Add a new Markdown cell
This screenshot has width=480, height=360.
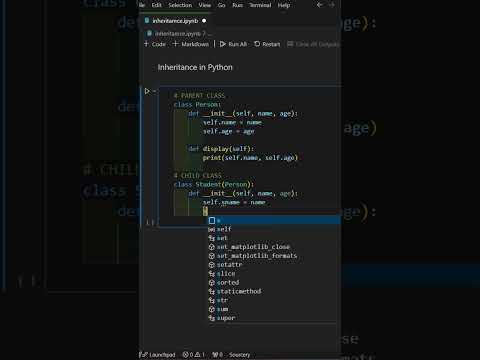tap(191, 44)
